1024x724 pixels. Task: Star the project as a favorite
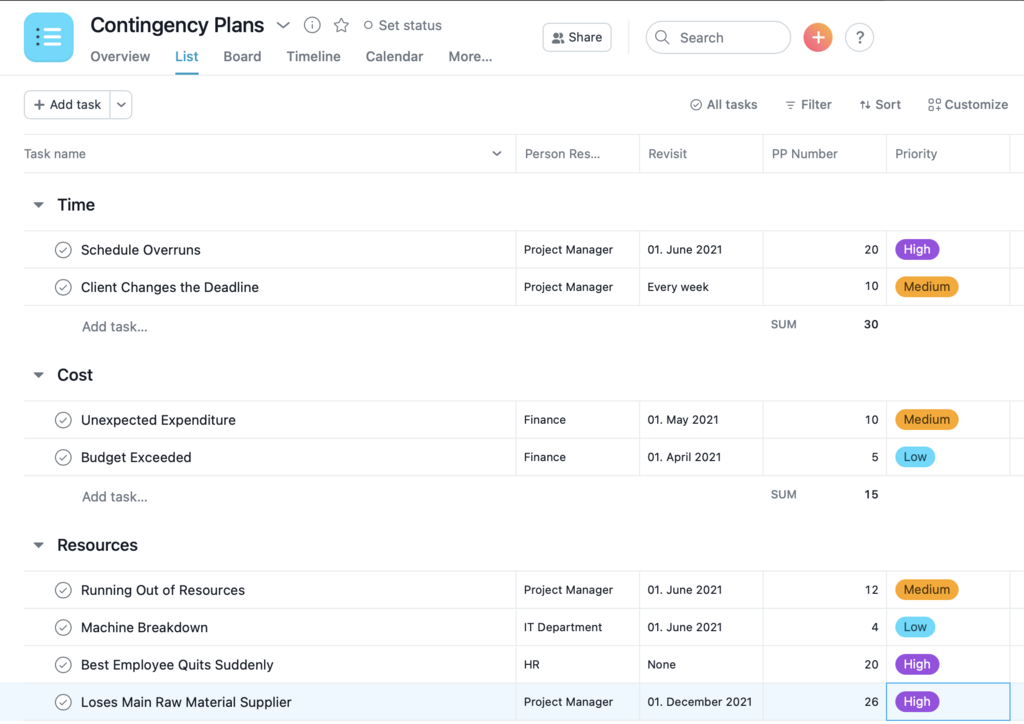tap(341, 26)
